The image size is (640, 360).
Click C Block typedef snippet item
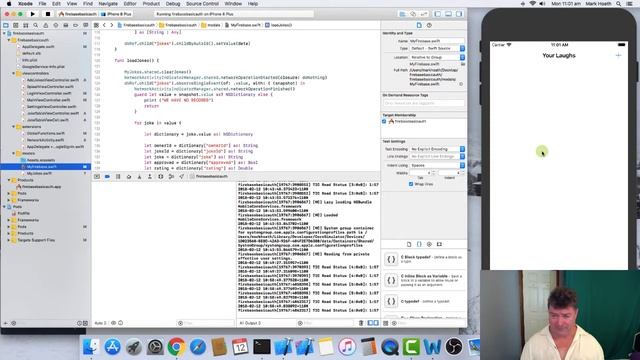click(424, 259)
